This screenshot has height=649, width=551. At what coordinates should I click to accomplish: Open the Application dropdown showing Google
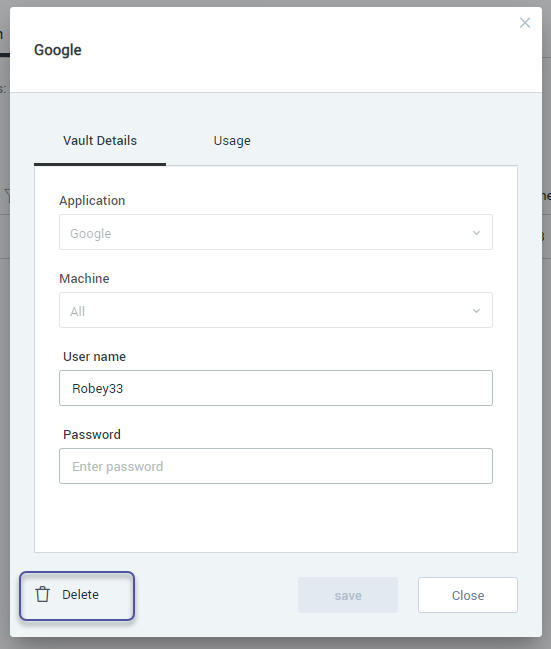[276, 232]
